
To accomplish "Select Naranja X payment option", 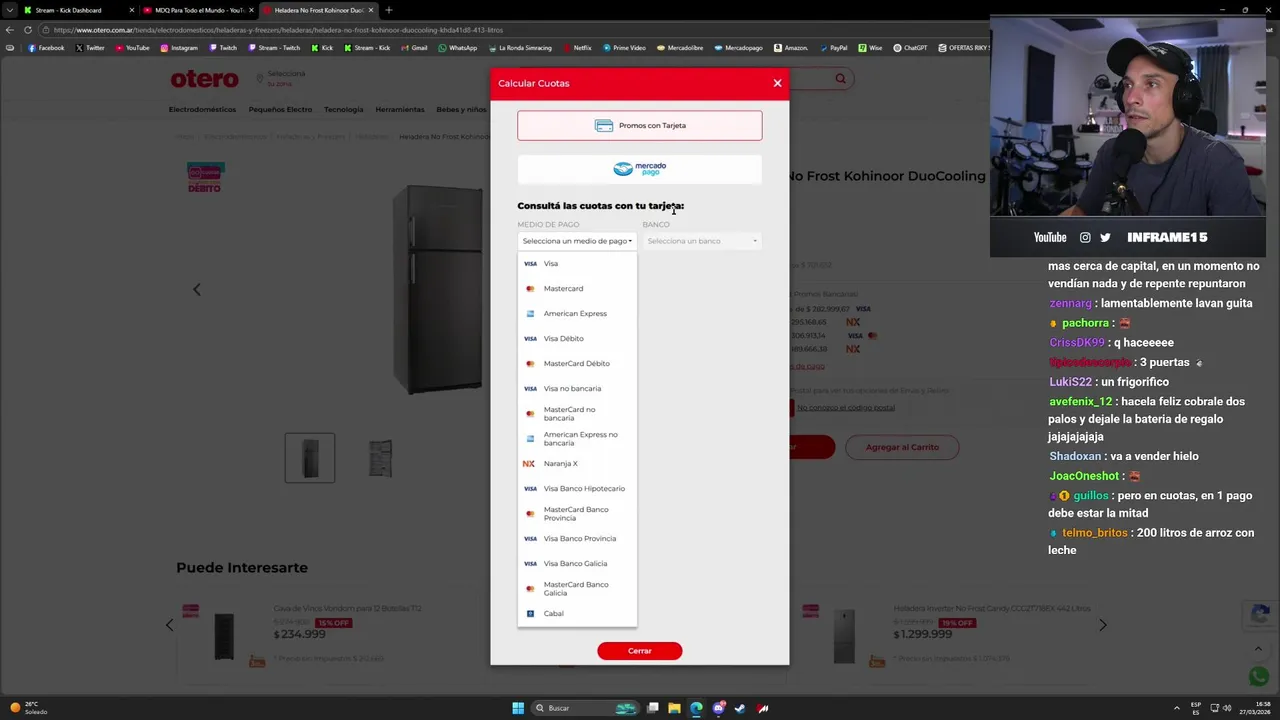I will 577,463.
